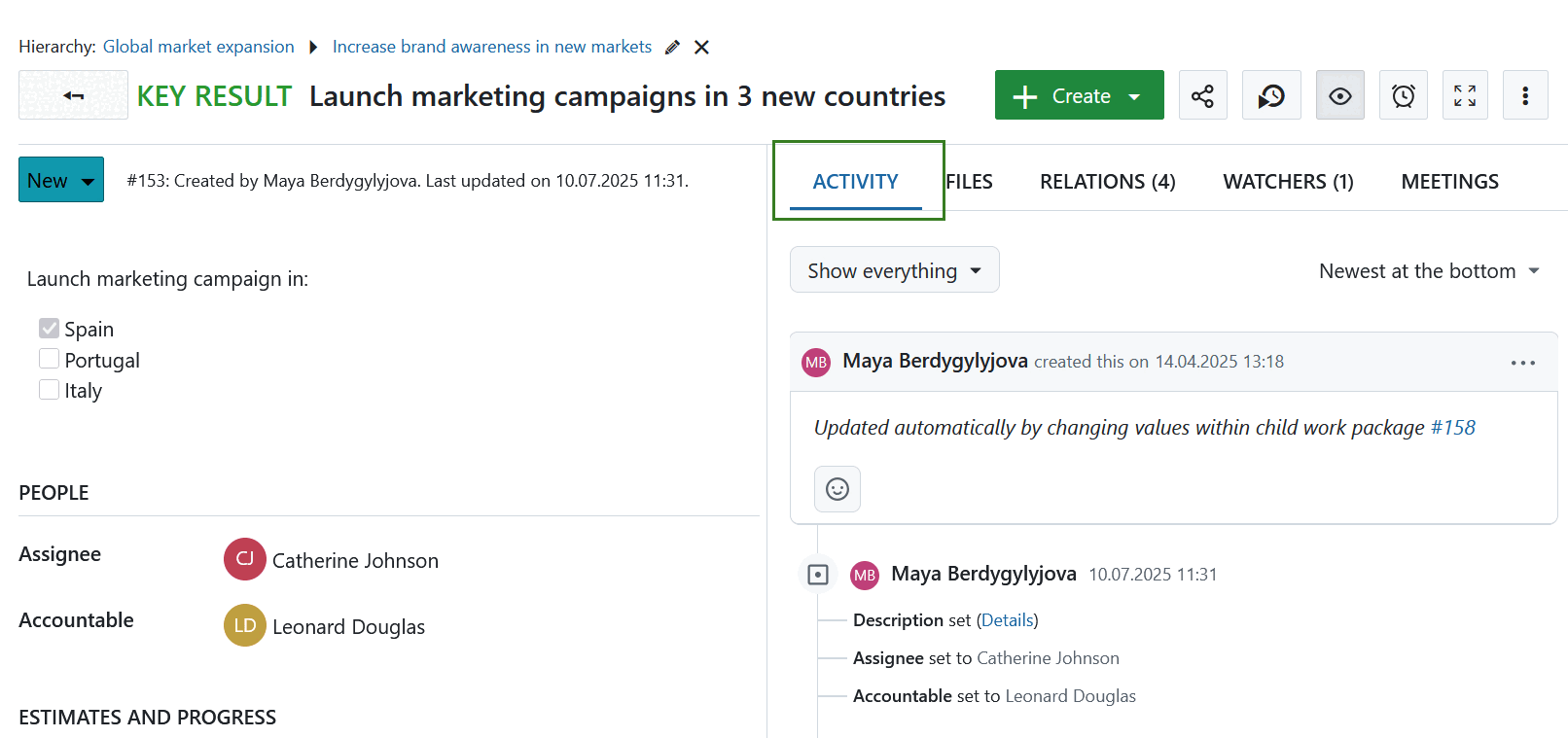Check the Portugal checkbox
Screen dimensions: 1568x738
(50, 360)
